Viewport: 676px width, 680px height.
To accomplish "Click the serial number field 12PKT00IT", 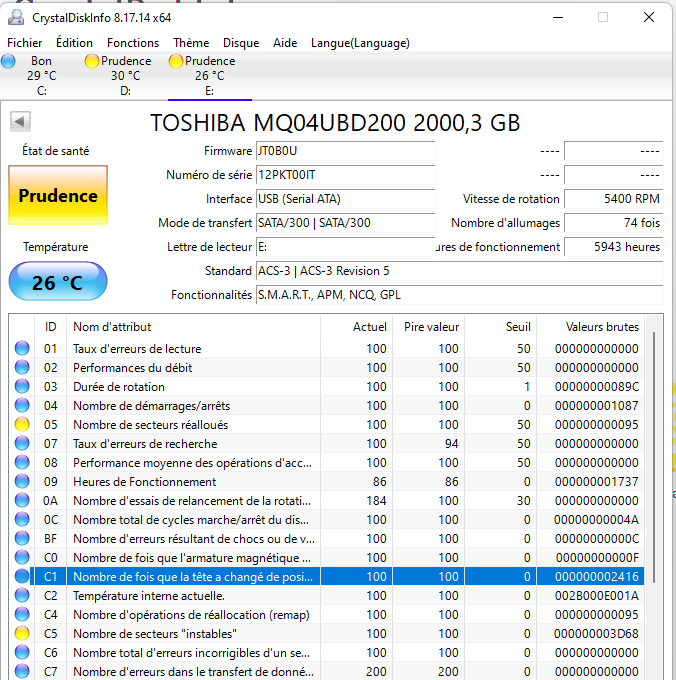I will 346,175.
